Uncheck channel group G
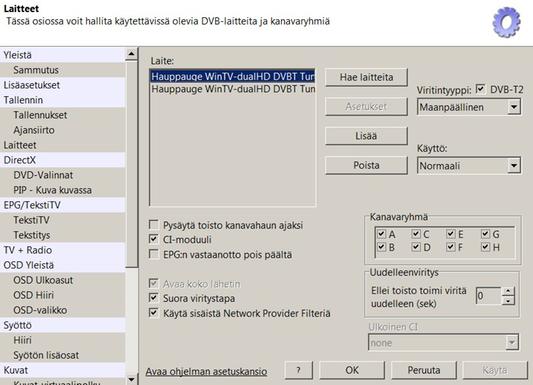This screenshot has height=385, width=533. (485, 234)
